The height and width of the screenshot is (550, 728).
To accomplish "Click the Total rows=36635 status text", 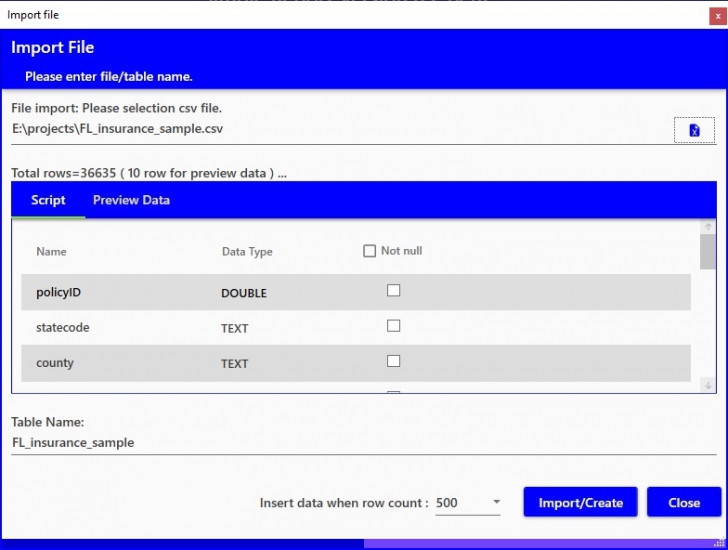I will coord(149,173).
